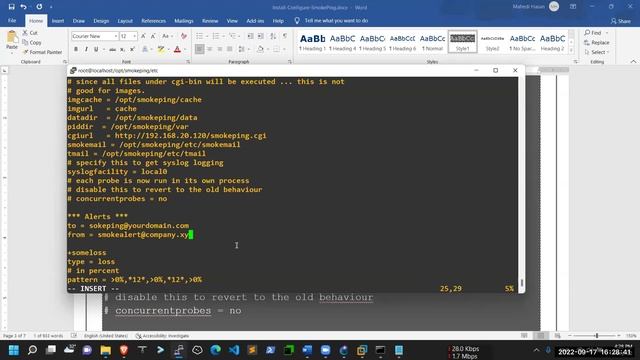This screenshot has width=640, height=360.
Task: Switch to the References tab
Action: [153, 21]
